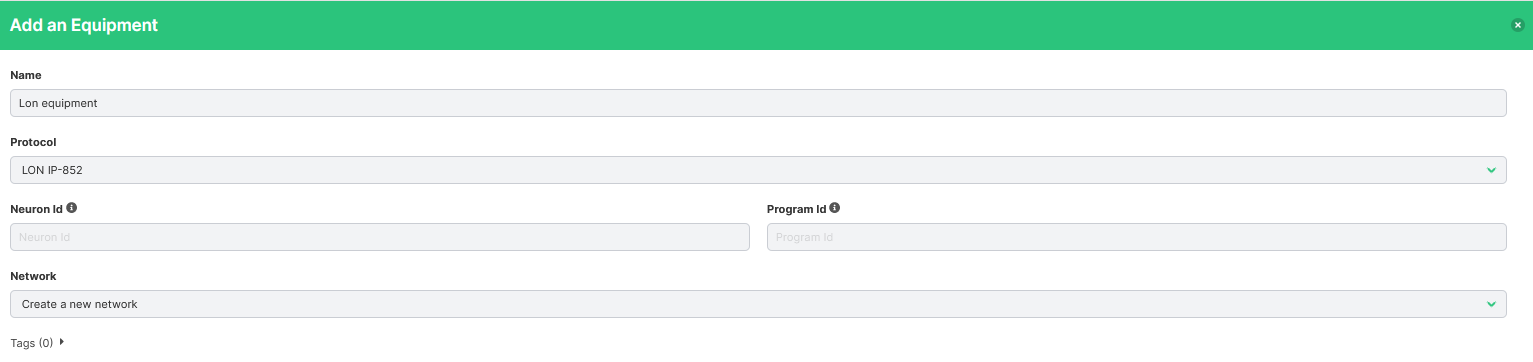Click the Add an Equipment header title

tap(84, 25)
